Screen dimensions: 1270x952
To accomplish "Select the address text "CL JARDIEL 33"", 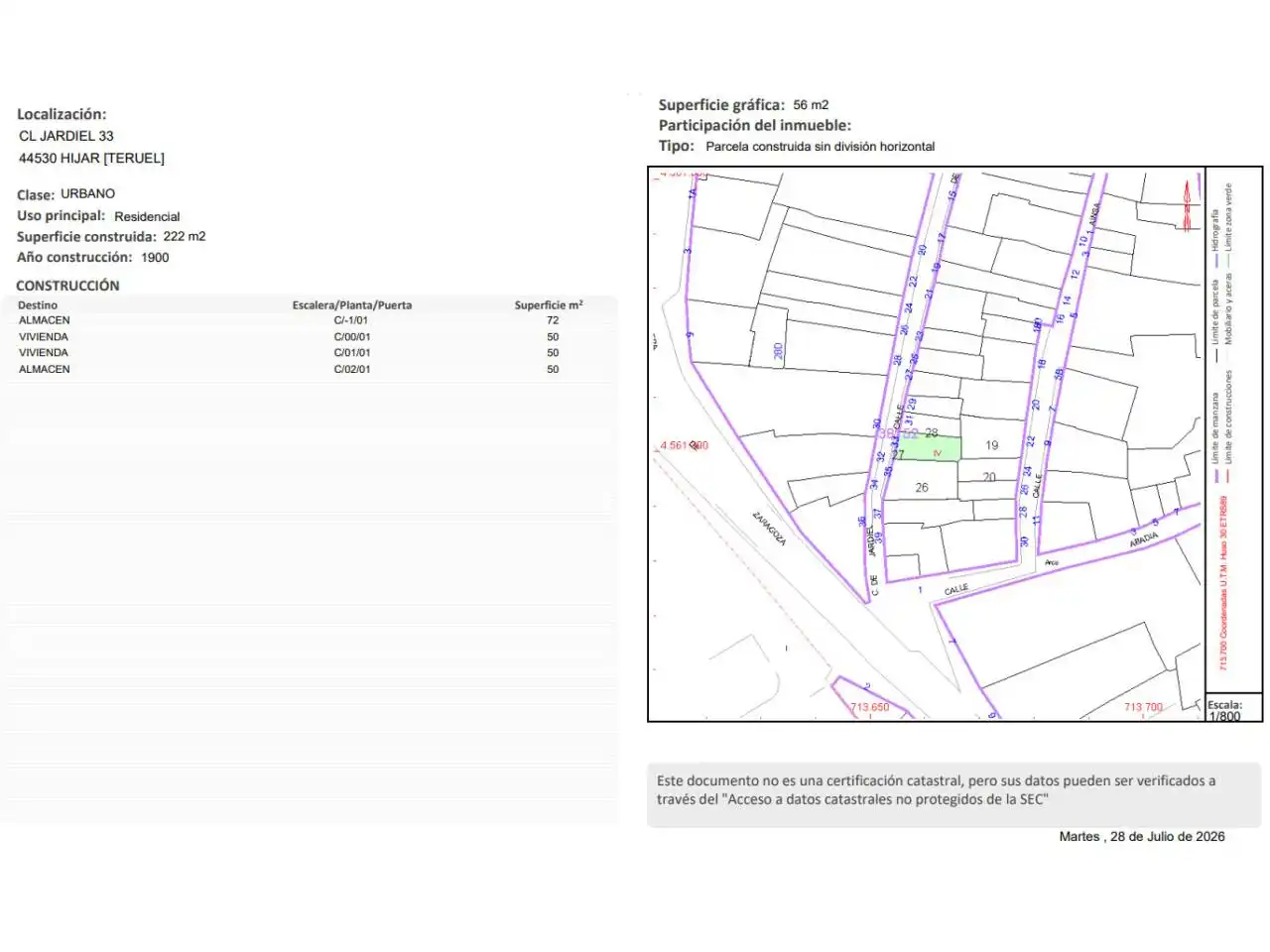I will [x=66, y=136].
